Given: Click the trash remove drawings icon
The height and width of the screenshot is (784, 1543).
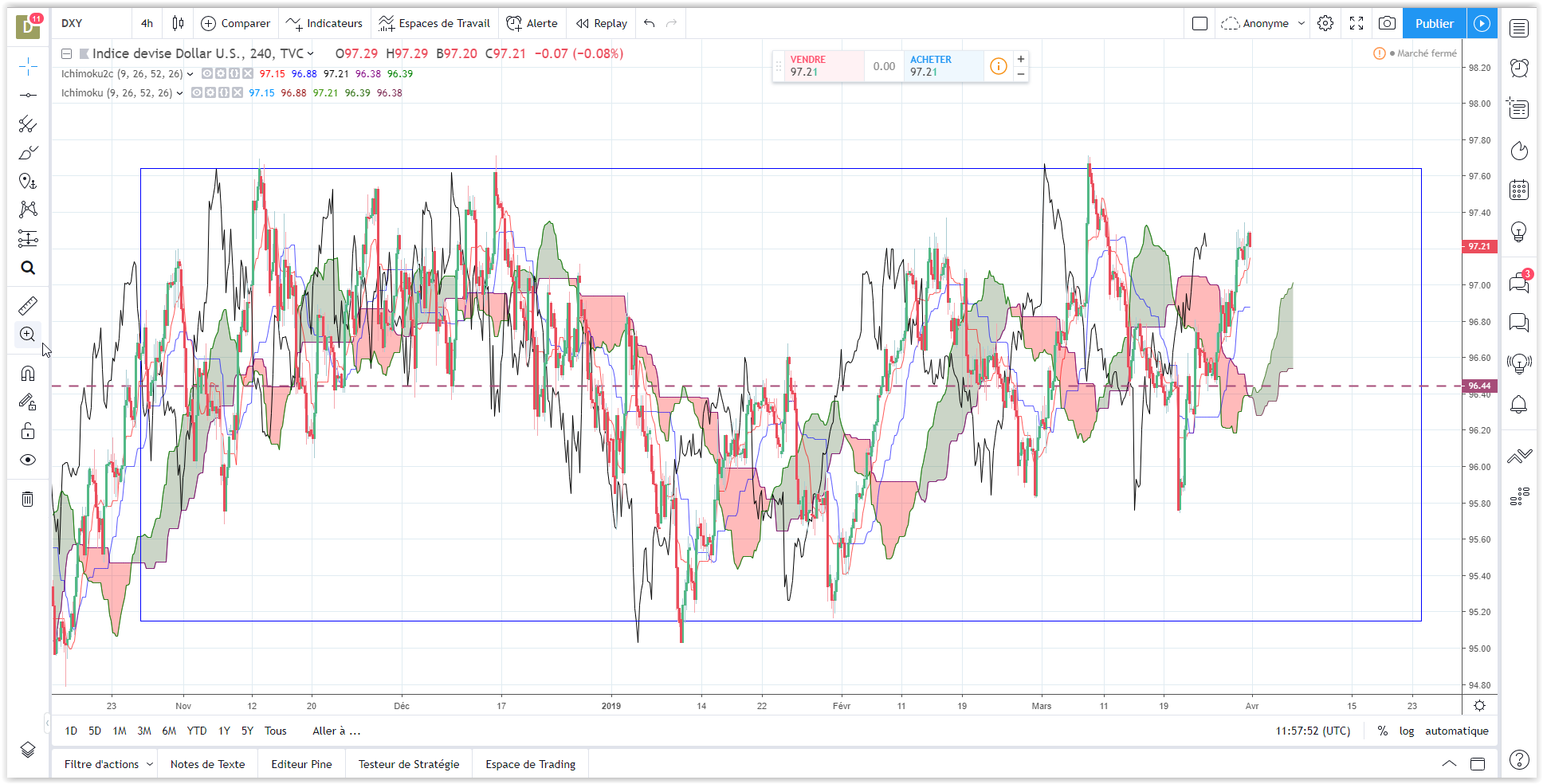Looking at the screenshot, I should pos(28,500).
